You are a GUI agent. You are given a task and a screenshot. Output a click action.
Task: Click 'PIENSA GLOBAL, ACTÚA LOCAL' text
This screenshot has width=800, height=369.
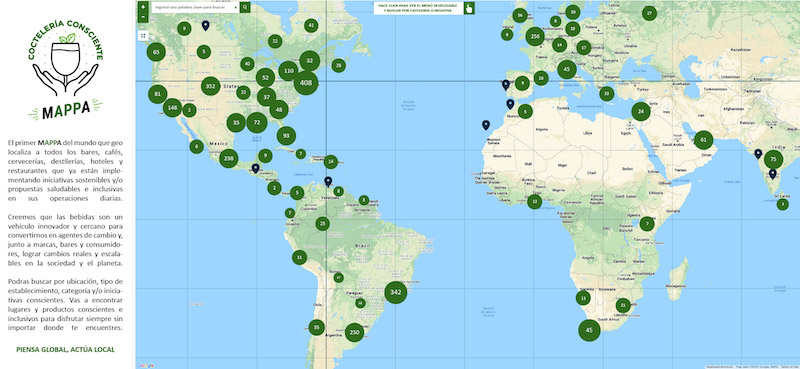click(65, 350)
